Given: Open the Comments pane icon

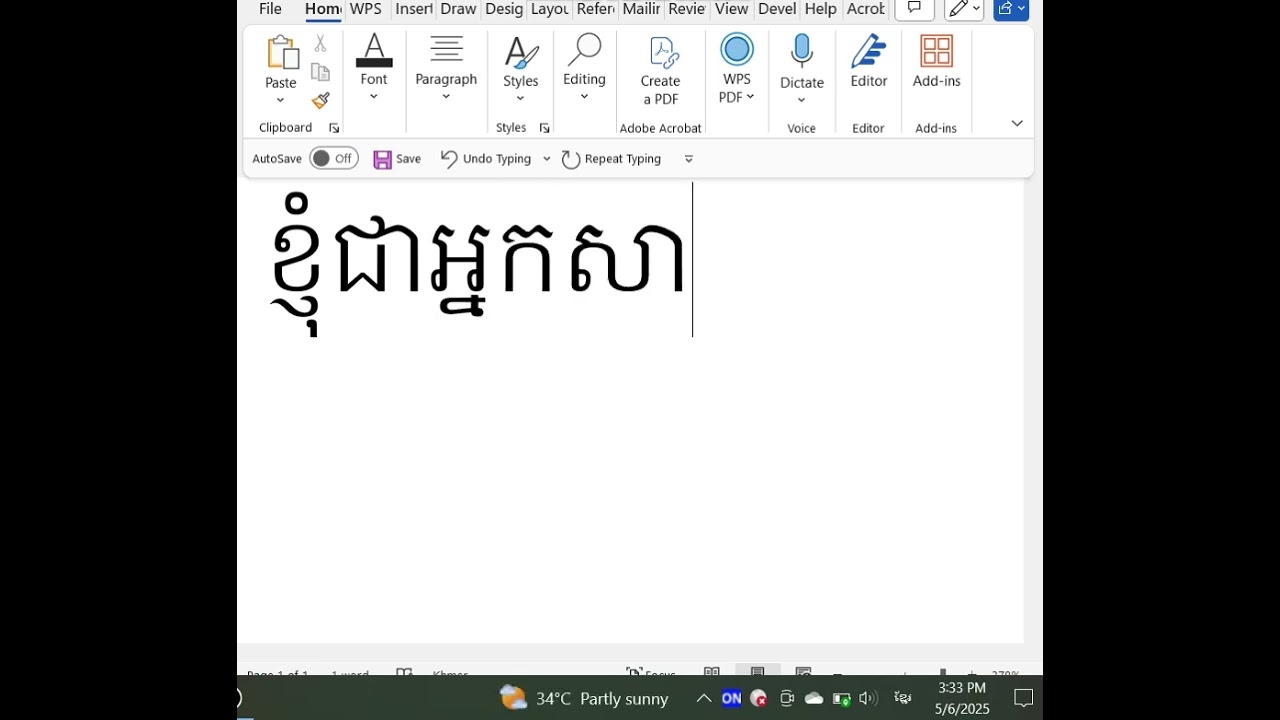Looking at the screenshot, I should click(x=914, y=8).
